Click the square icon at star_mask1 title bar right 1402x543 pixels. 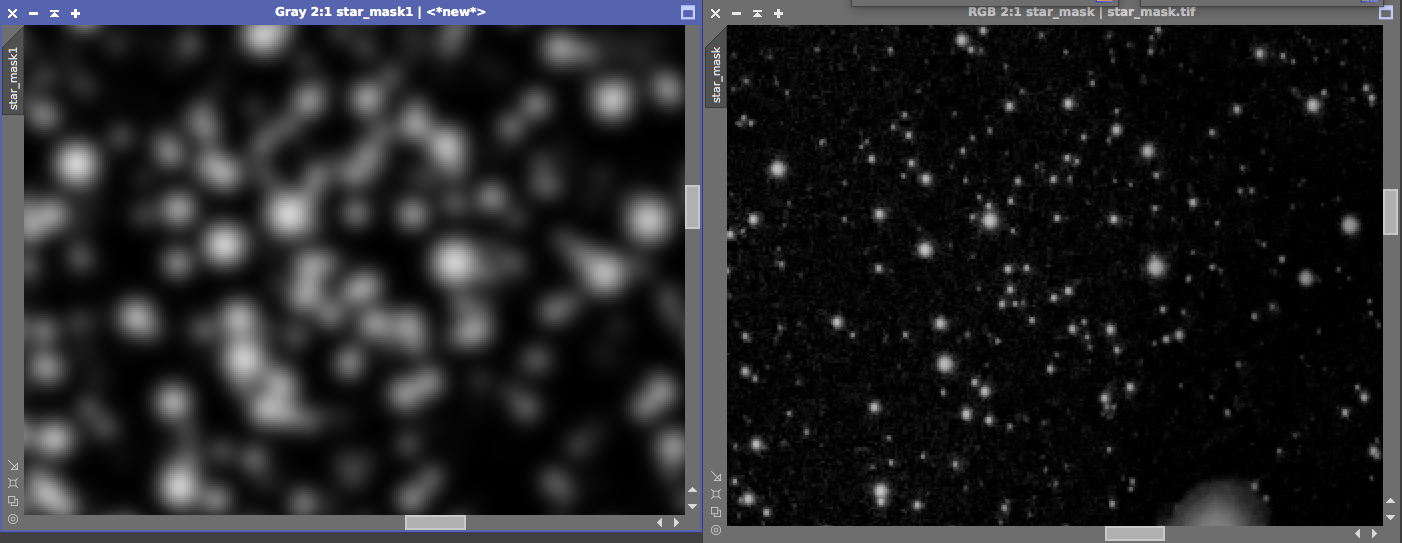687,13
